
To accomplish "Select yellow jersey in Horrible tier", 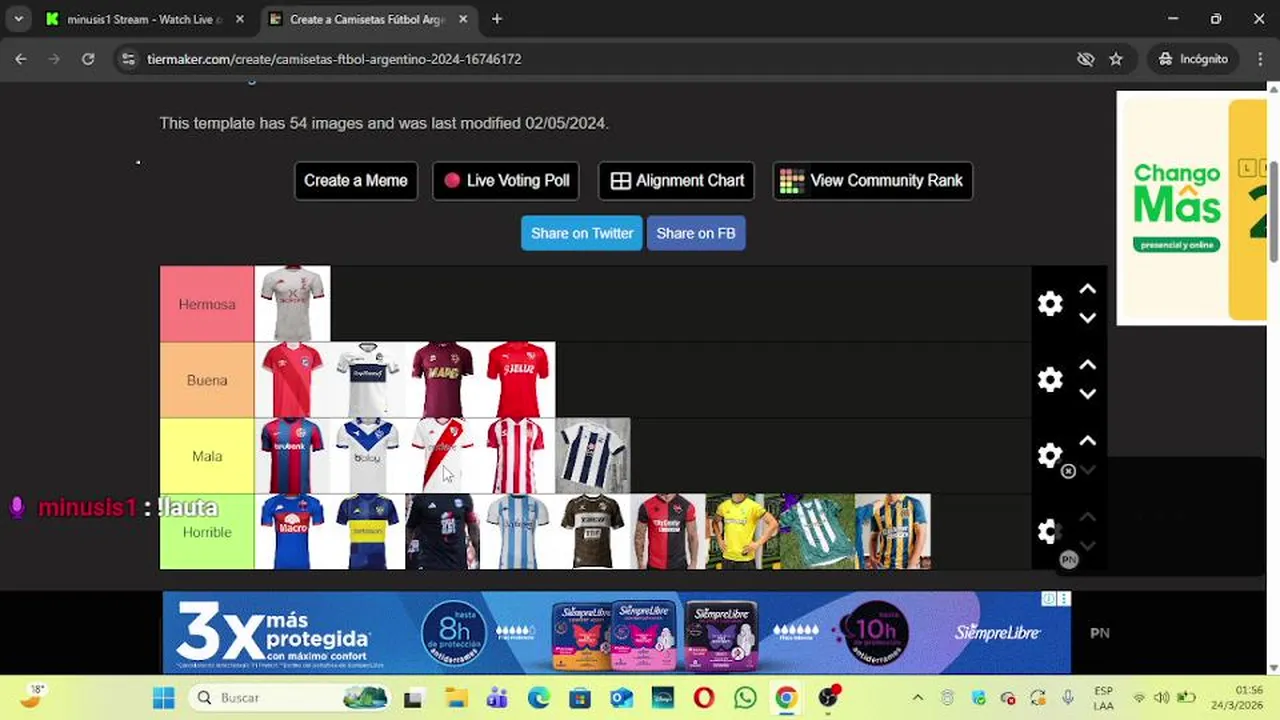I will pyautogui.click(x=742, y=532).
